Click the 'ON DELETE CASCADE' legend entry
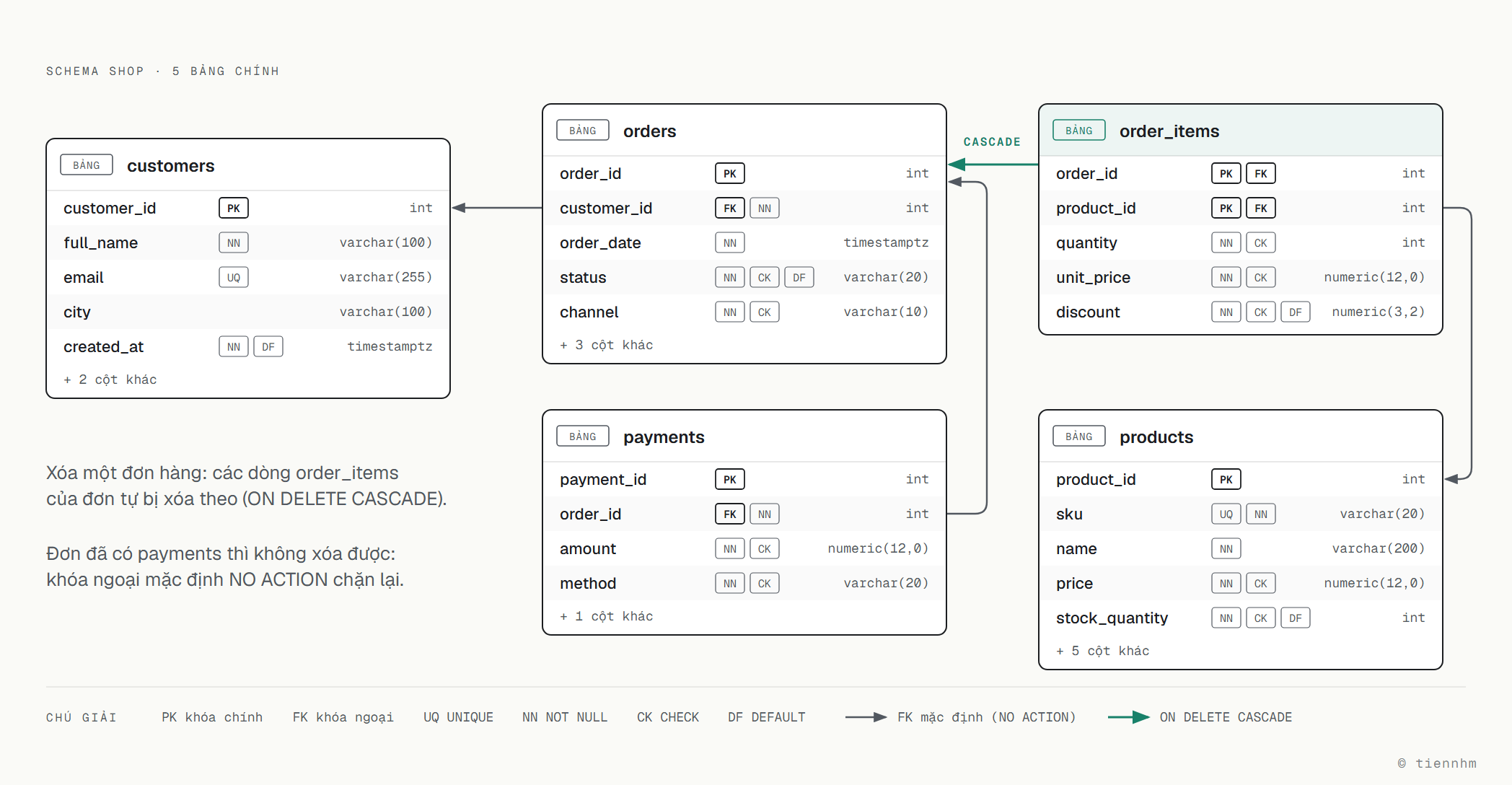This screenshot has width=1512, height=785. (x=1200, y=717)
